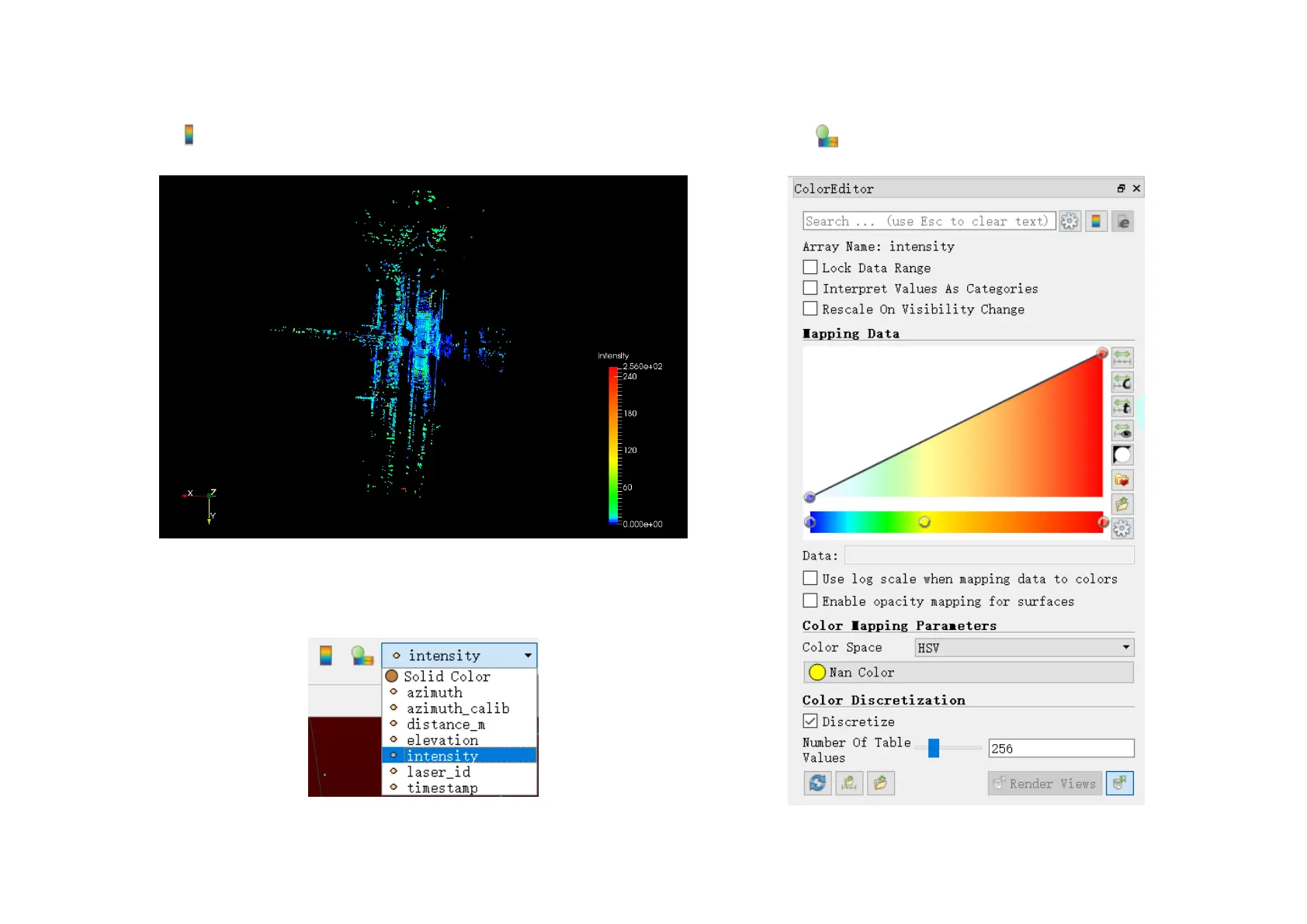Select distance_m array option

coord(459,725)
